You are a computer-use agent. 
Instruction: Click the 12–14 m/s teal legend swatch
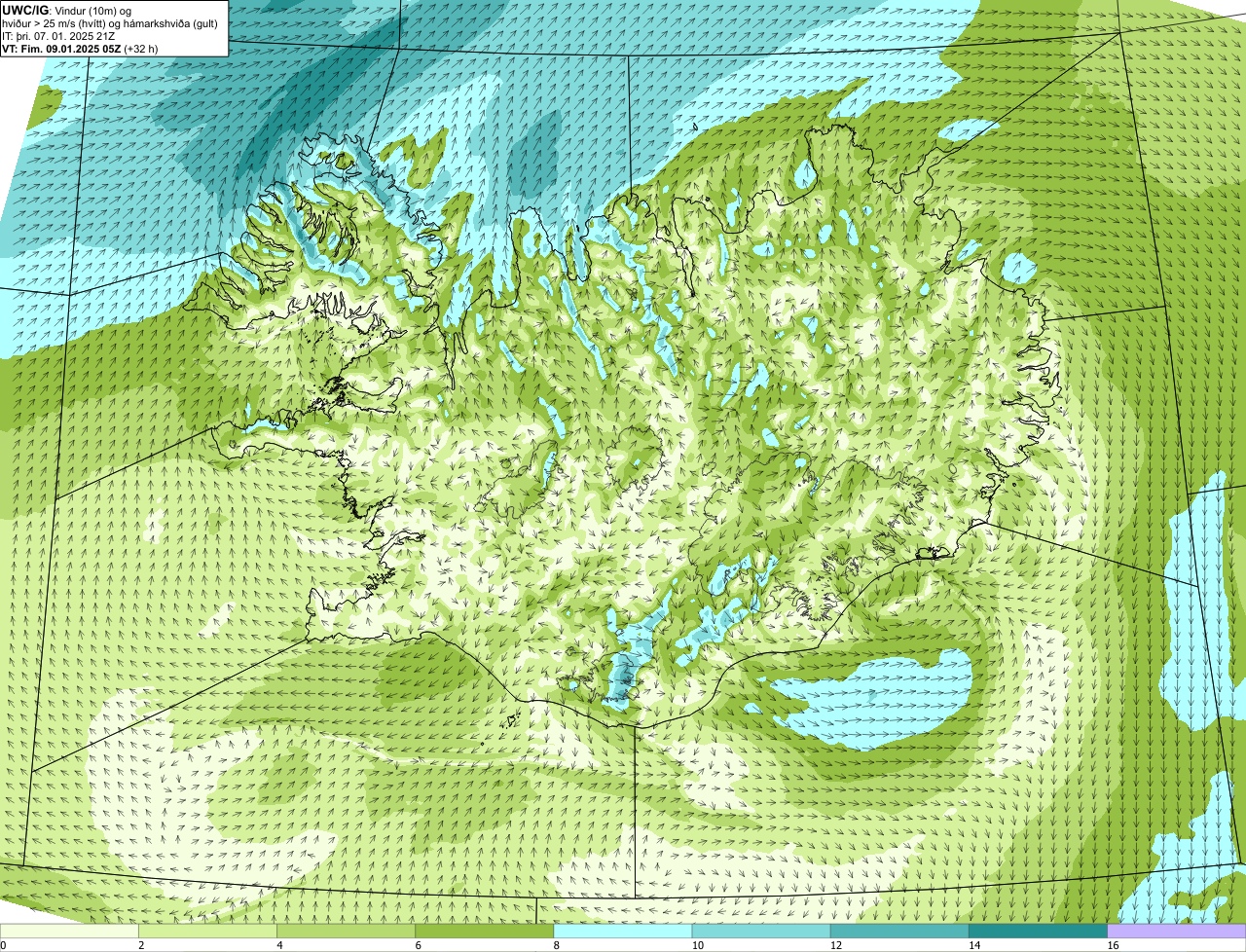pyautogui.click(x=900, y=931)
